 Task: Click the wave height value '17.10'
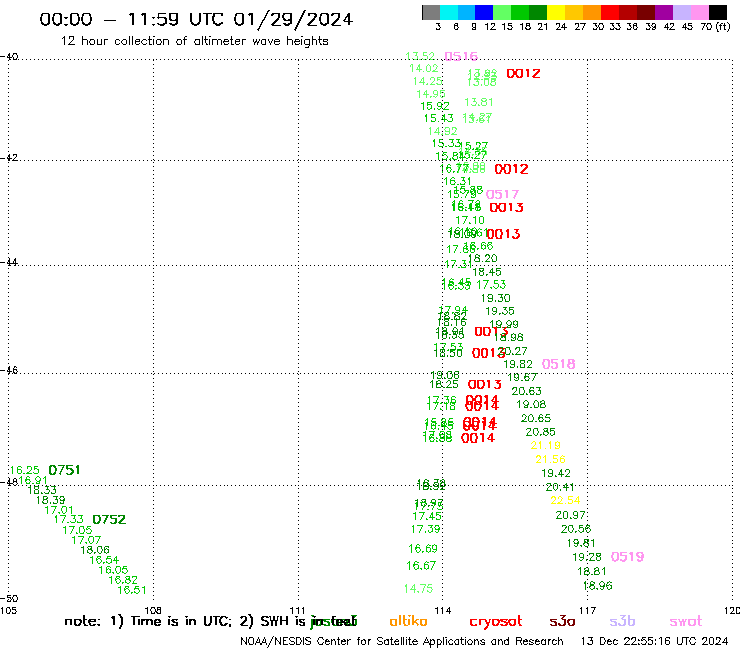[470, 220]
